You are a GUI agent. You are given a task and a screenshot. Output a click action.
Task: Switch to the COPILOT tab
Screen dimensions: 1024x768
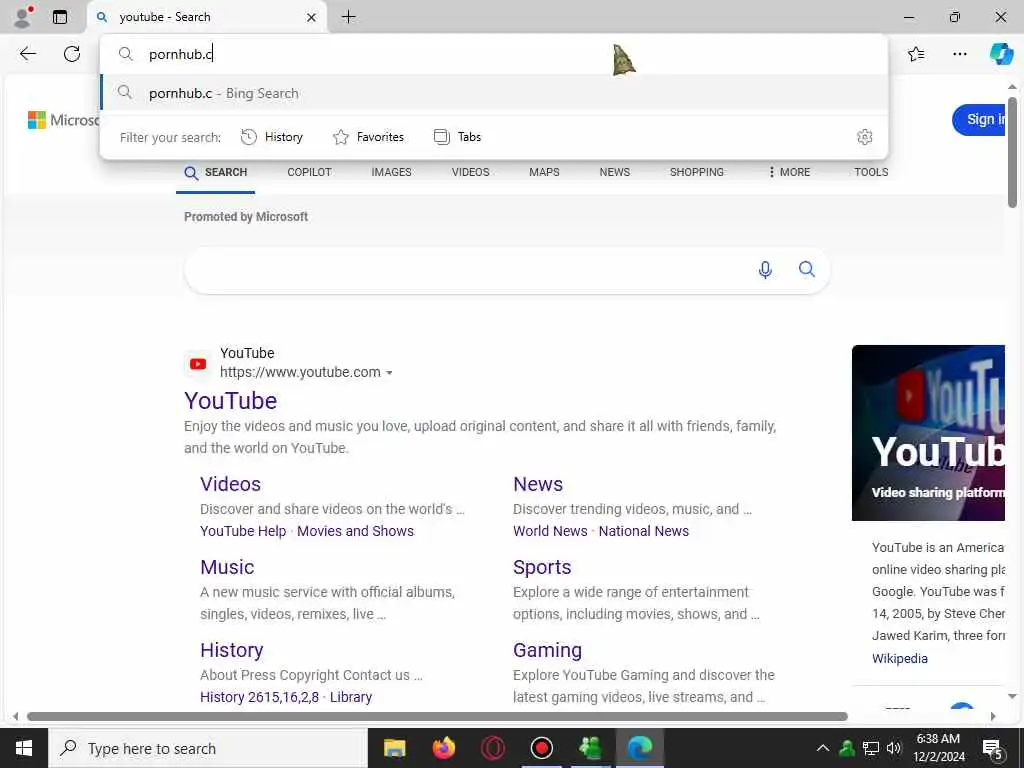click(310, 172)
